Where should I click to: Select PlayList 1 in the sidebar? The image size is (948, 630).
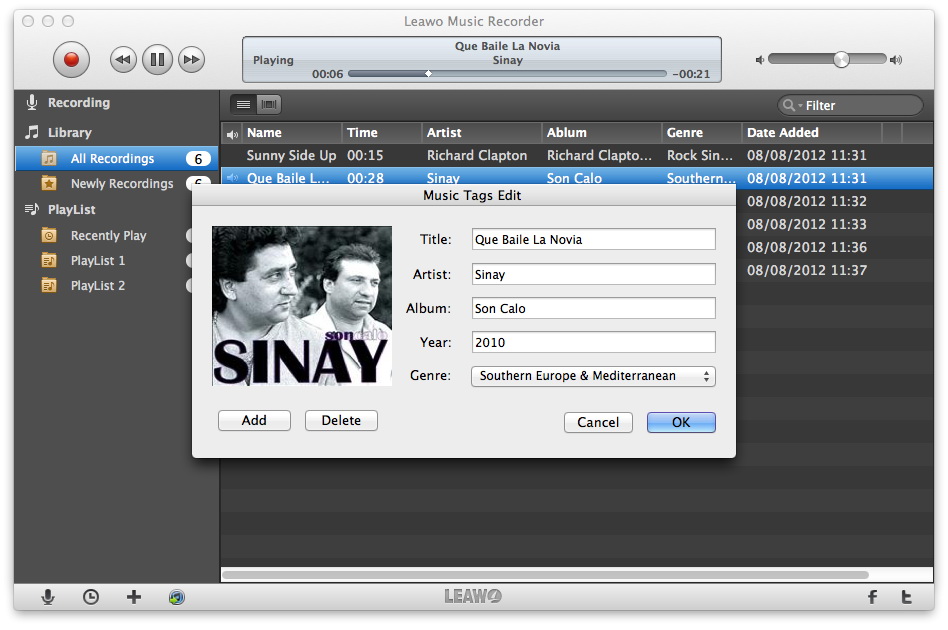coord(98,261)
